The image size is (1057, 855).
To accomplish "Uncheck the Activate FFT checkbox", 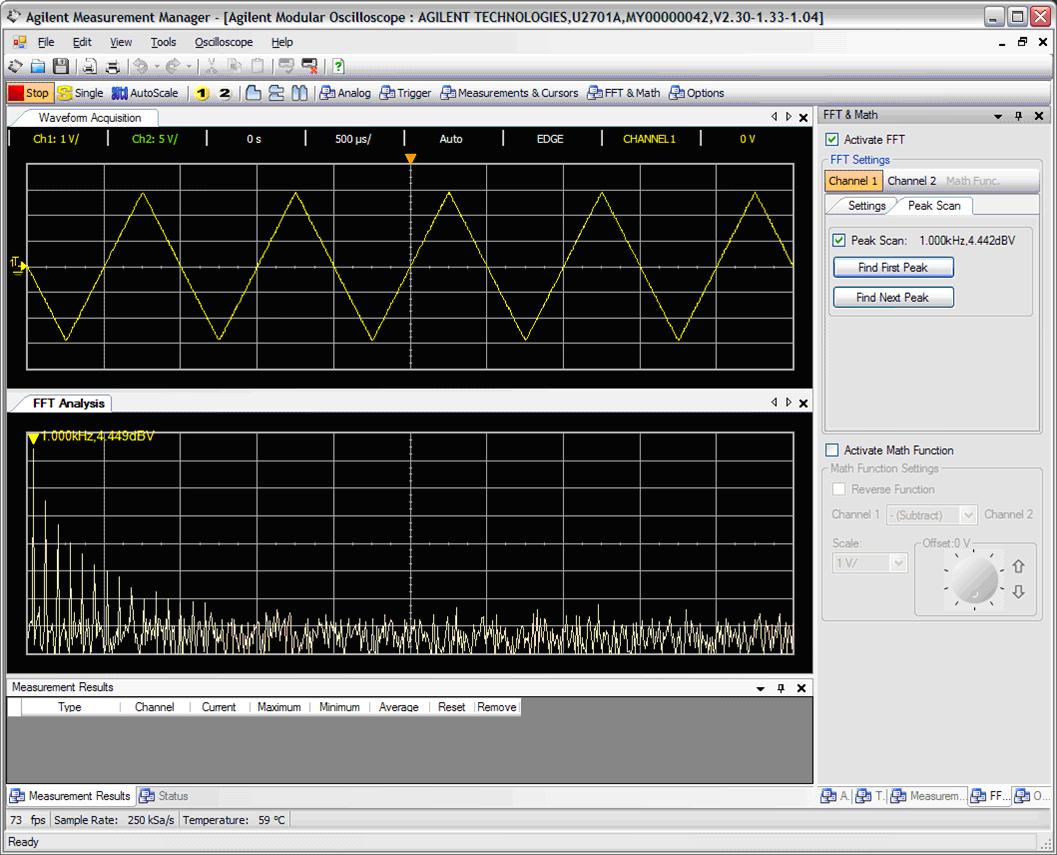I will [832, 140].
